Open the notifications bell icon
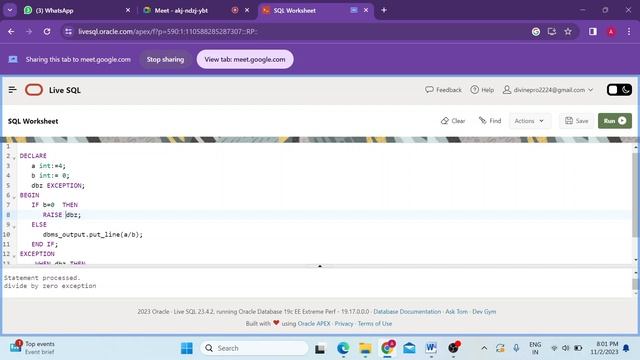The image size is (640, 360). 626,348
